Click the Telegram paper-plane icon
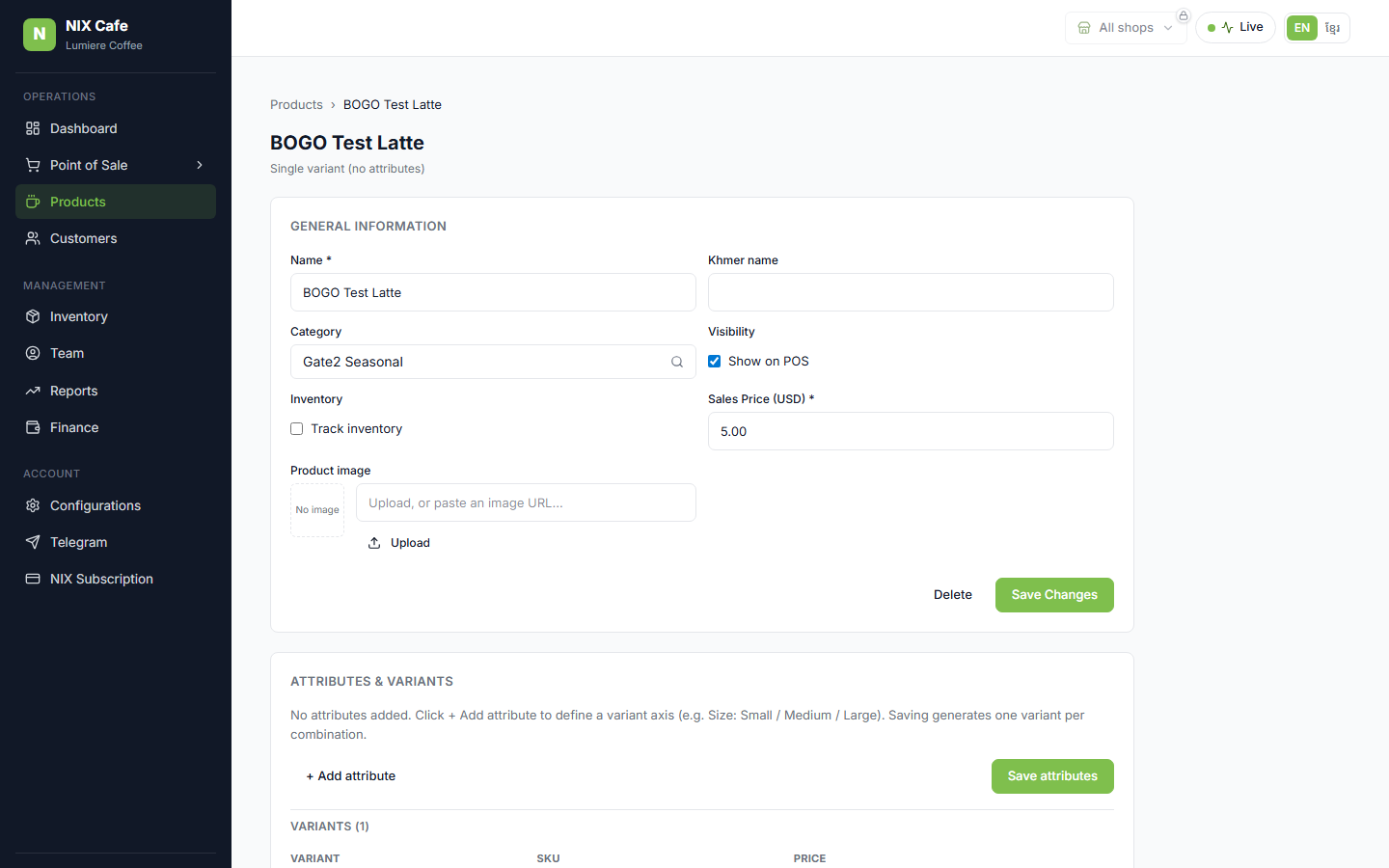The width and height of the screenshot is (1389, 868). 33,542
